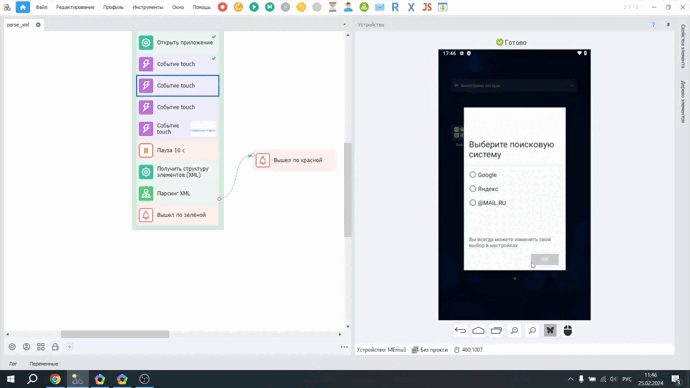Click the tab list dropdown arrow

point(345,25)
